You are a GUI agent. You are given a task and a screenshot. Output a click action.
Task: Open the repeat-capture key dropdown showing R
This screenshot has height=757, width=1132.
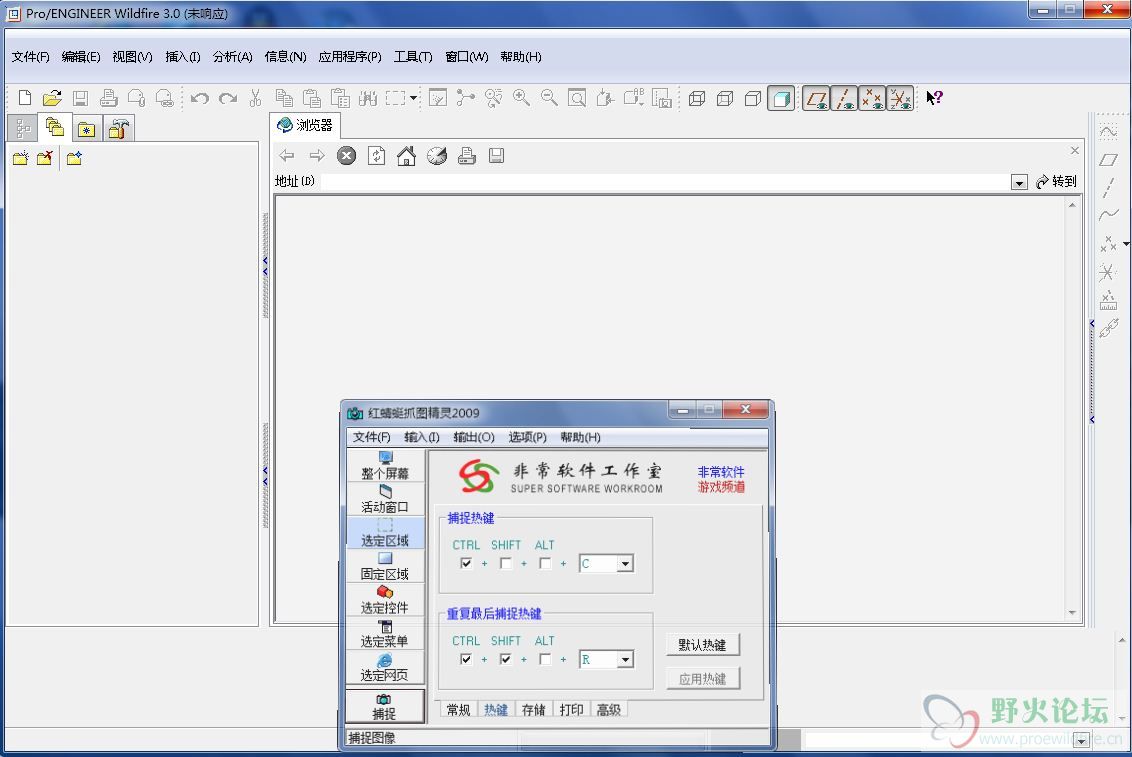(x=625, y=660)
